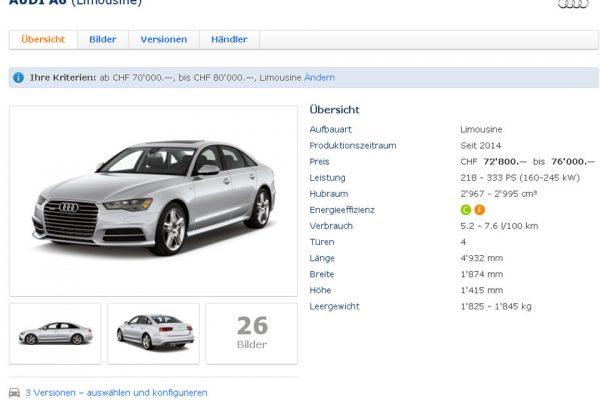600x400 pixels.
Task: Click the Übersicht section heading
Action: coord(334,110)
